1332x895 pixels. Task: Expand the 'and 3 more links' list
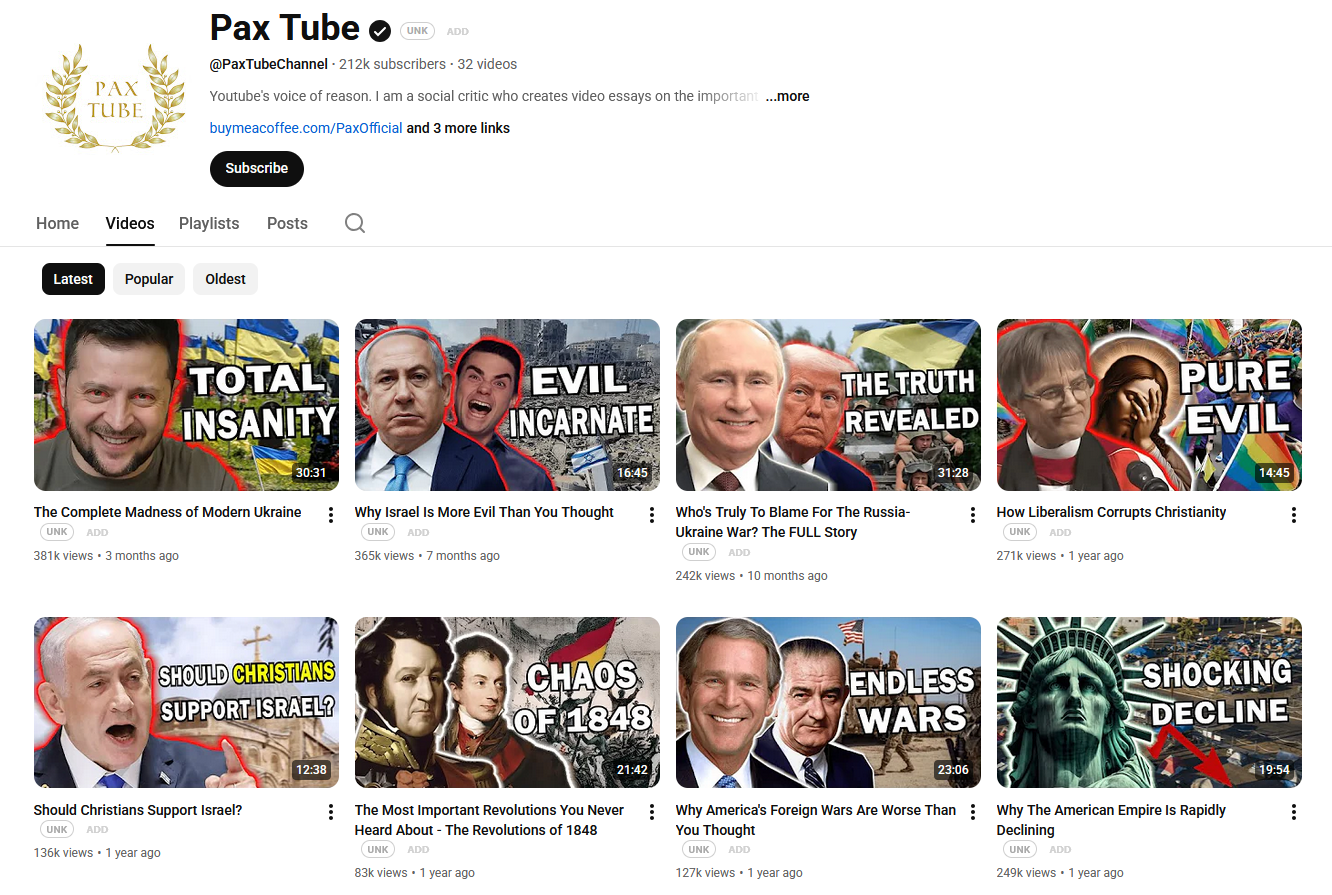pos(458,128)
